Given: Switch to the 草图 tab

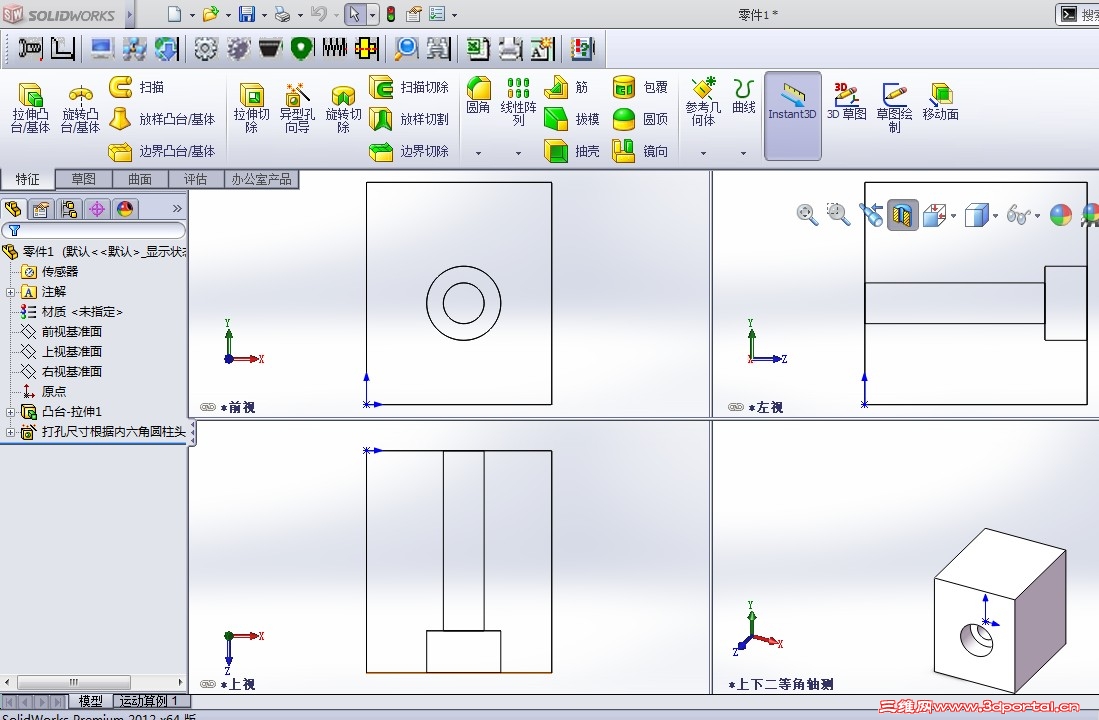Looking at the screenshot, I should click(83, 179).
